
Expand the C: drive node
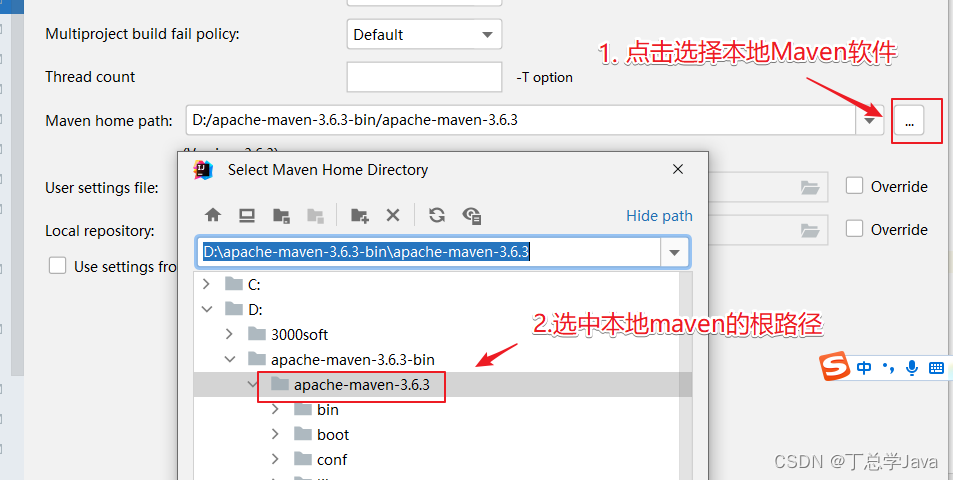click(x=206, y=284)
